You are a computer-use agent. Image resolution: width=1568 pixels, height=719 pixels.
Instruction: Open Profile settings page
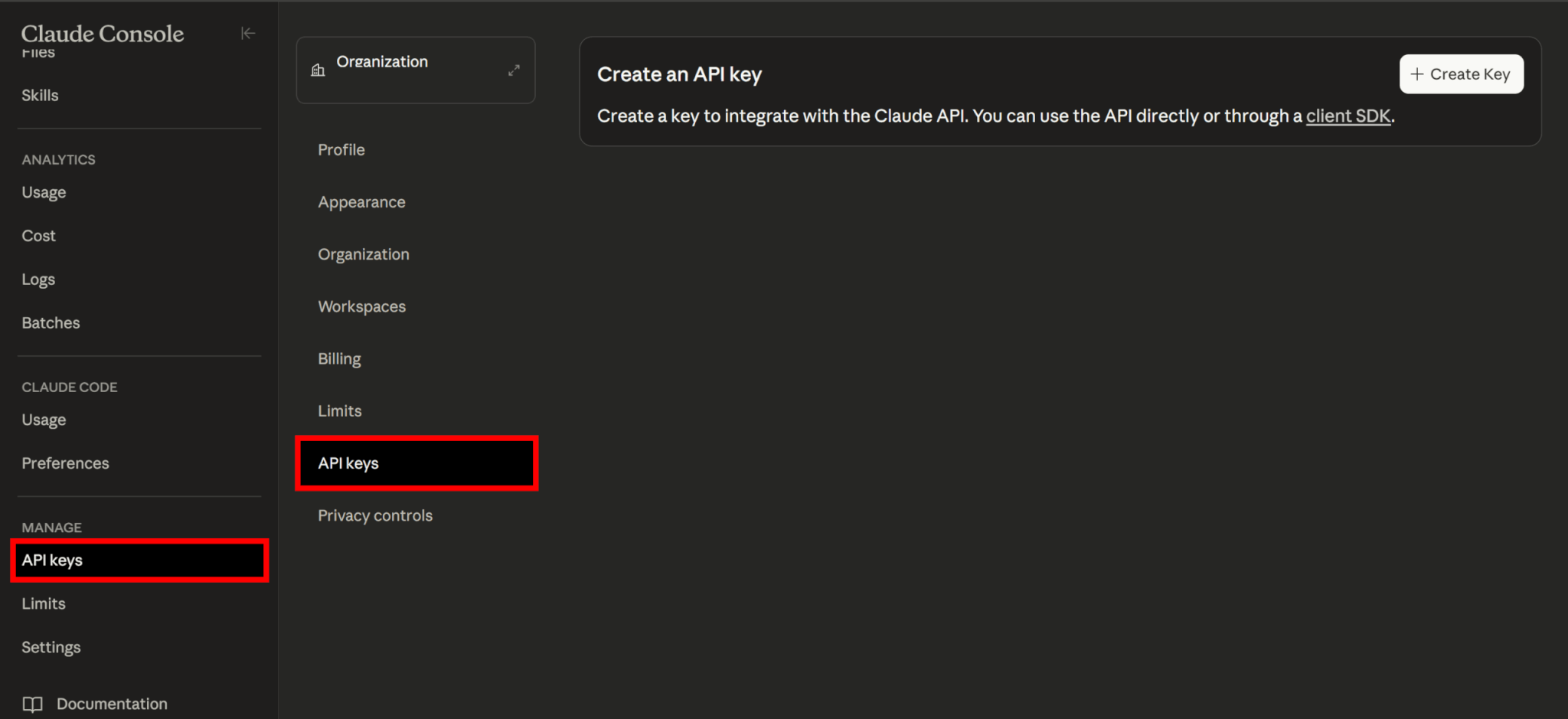tap(341, 150)
